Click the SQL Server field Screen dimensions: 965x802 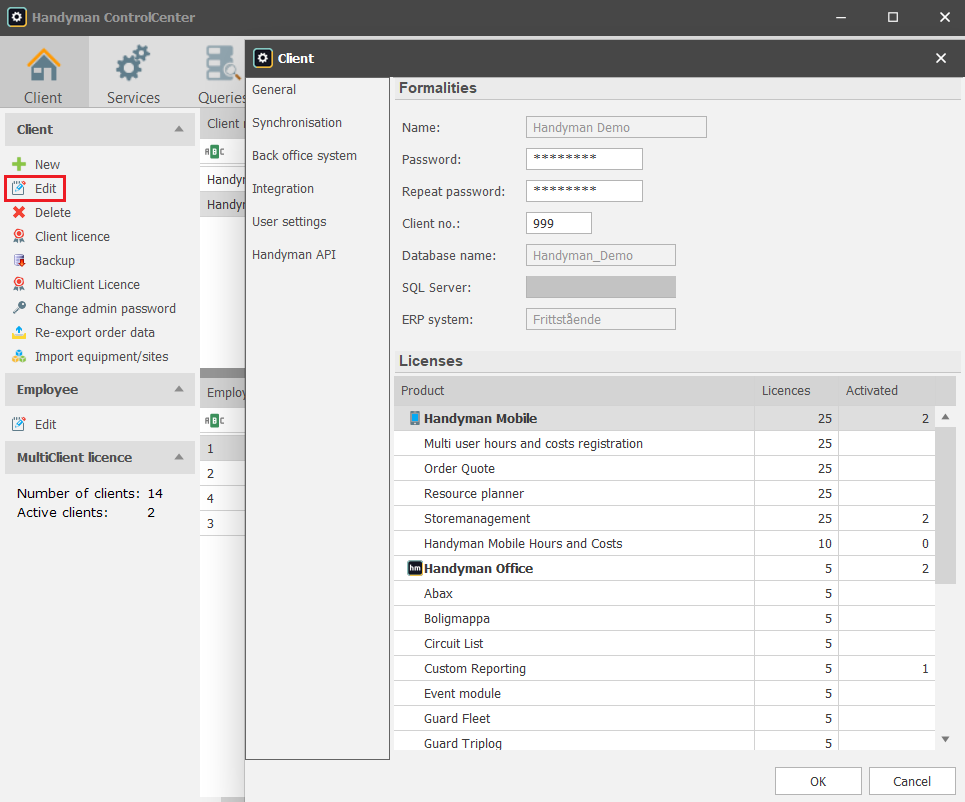tap(601, 287)
